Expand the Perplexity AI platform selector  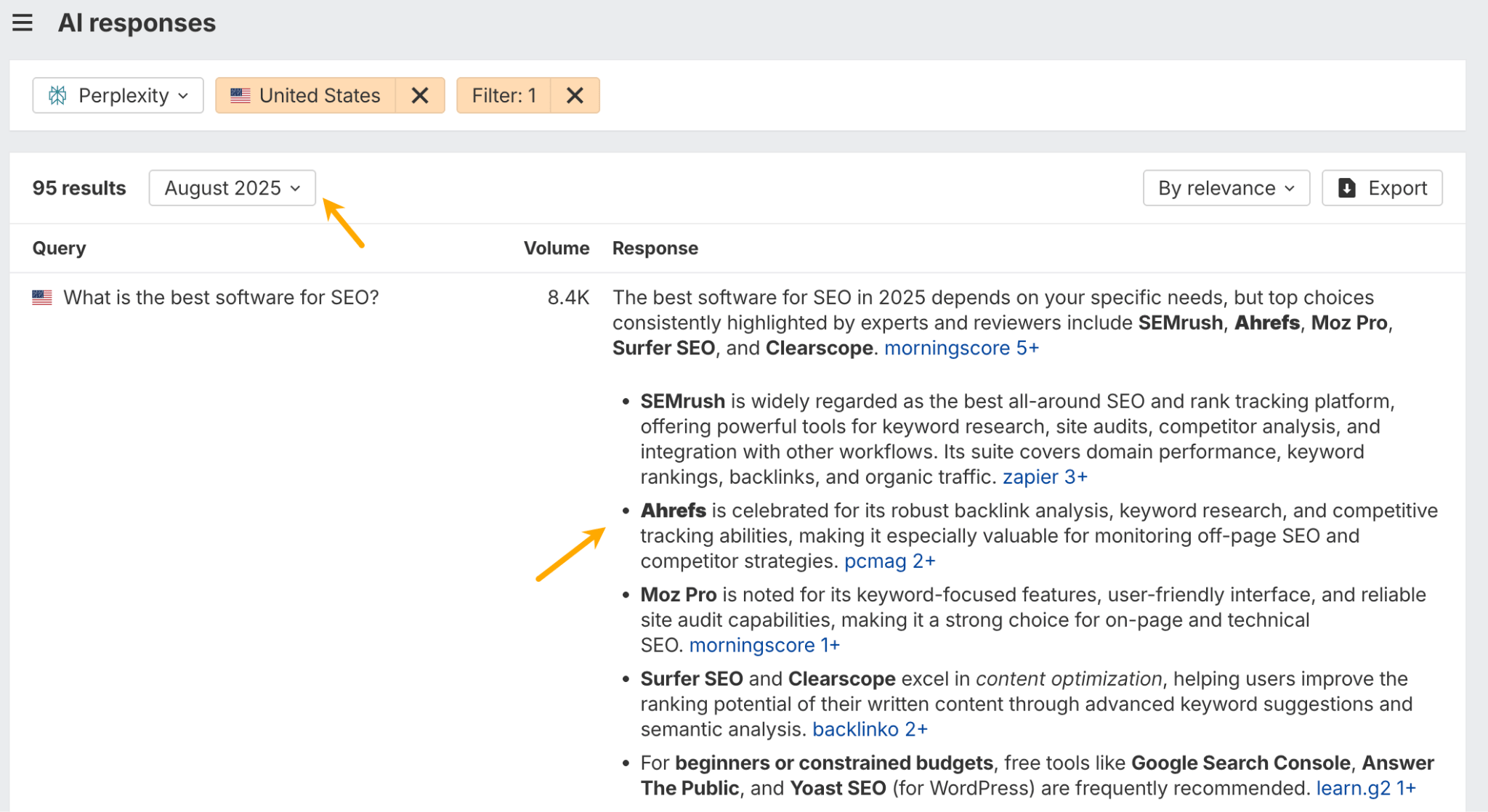[x=118, y=95]
